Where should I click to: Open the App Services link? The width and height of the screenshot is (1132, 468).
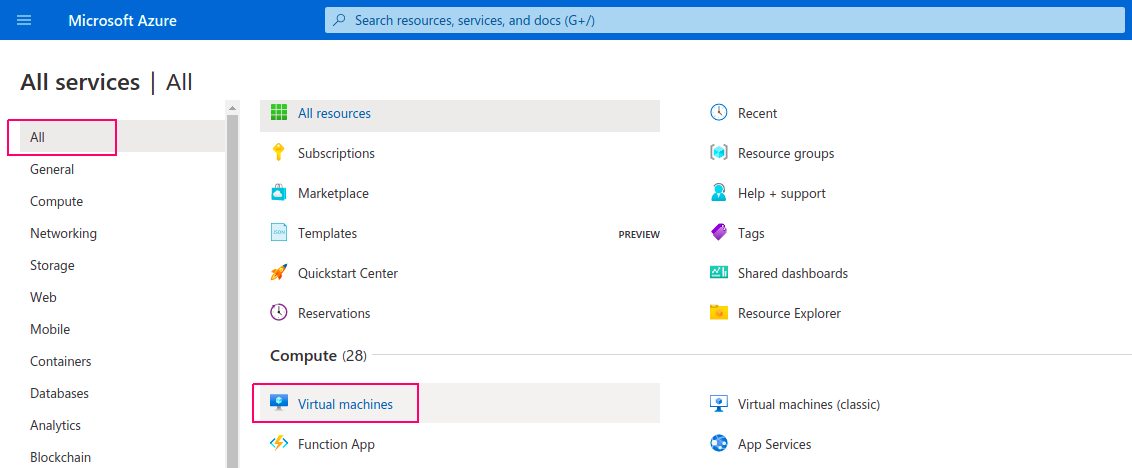click(775, 444)
